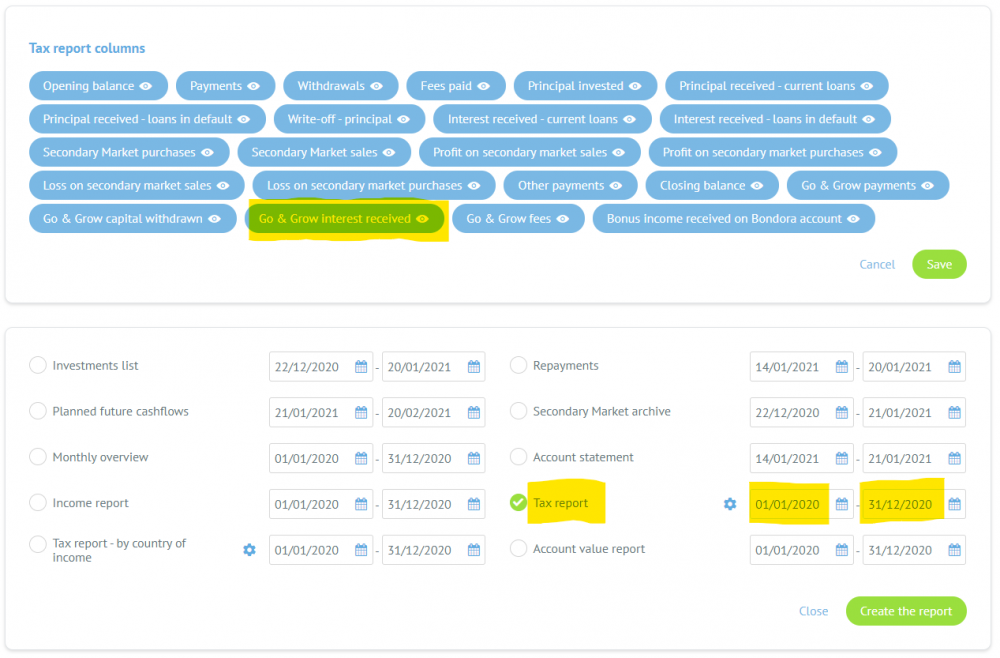
Task: Open calendar for Account value report end date
Action: pos(955,551)
